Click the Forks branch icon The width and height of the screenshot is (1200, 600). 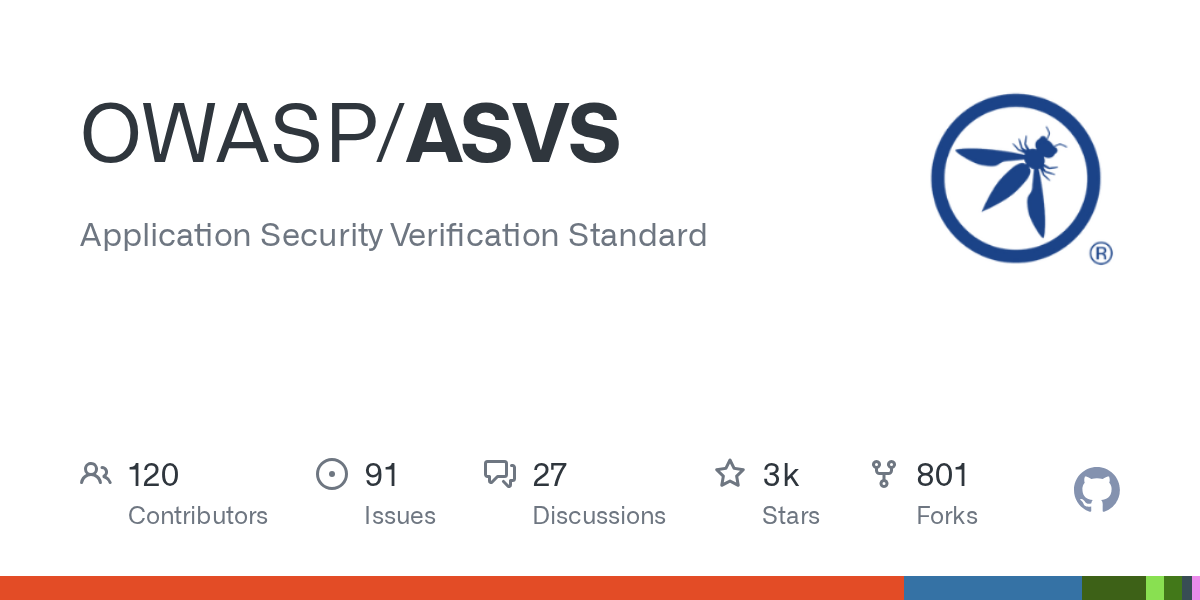(884, 474)
